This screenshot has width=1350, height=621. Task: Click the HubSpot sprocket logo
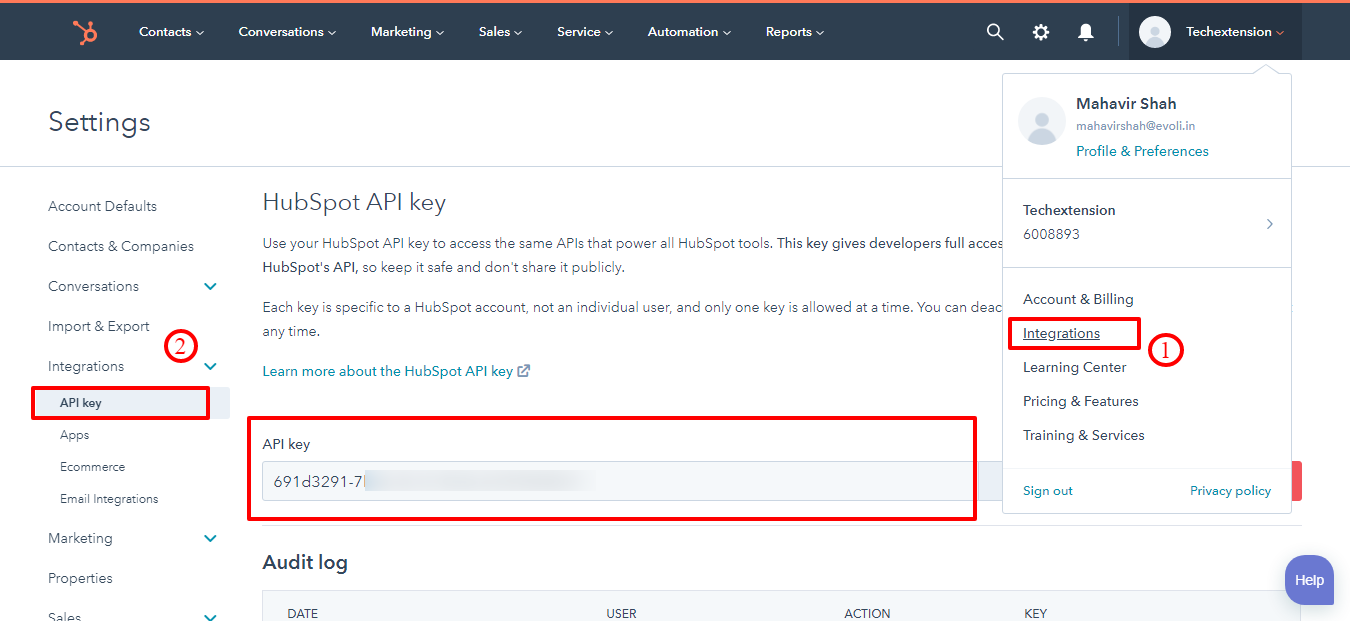tap(85, 32)
